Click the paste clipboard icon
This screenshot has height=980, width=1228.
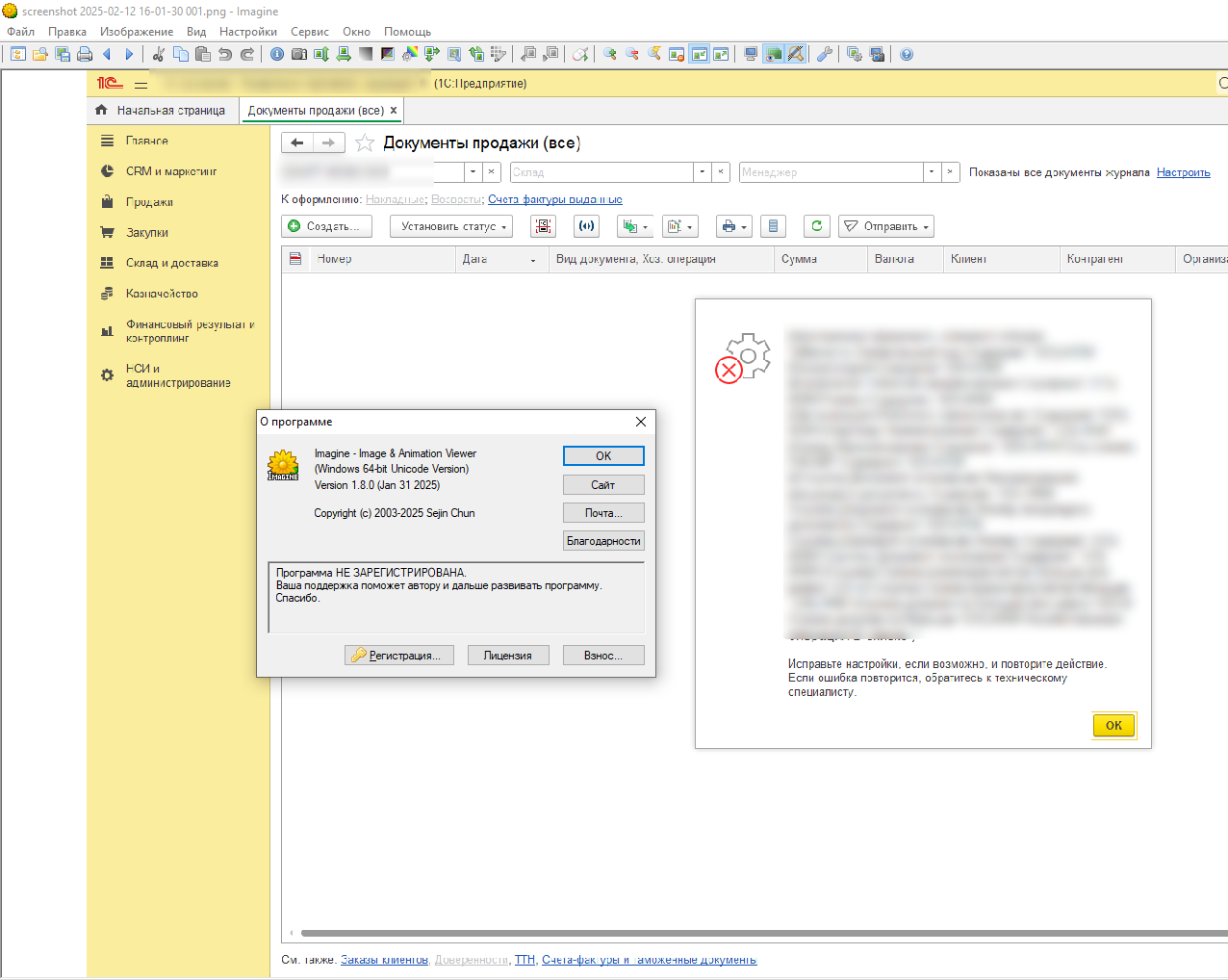(203, 54)
